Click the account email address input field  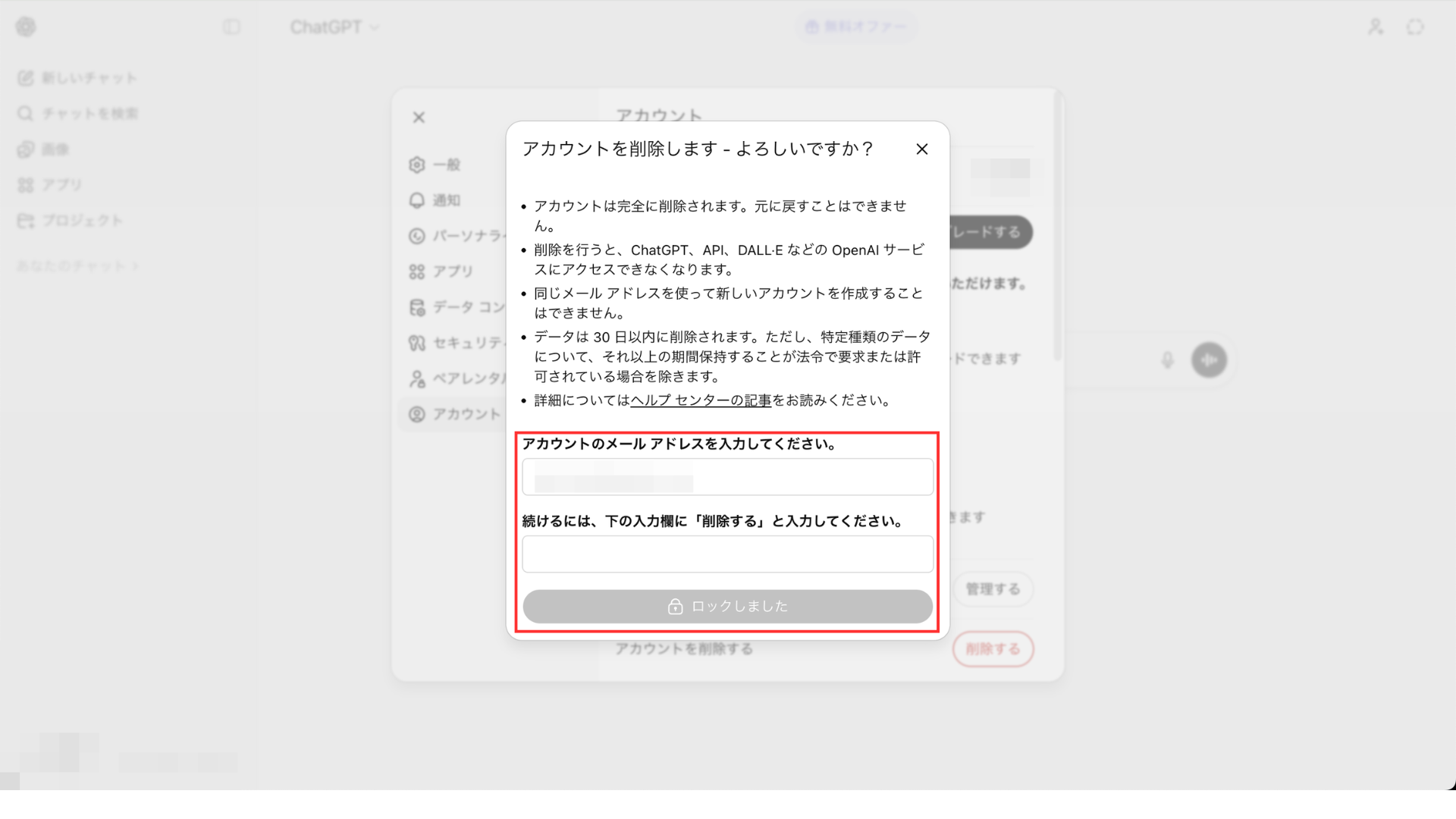coord(727,477)
